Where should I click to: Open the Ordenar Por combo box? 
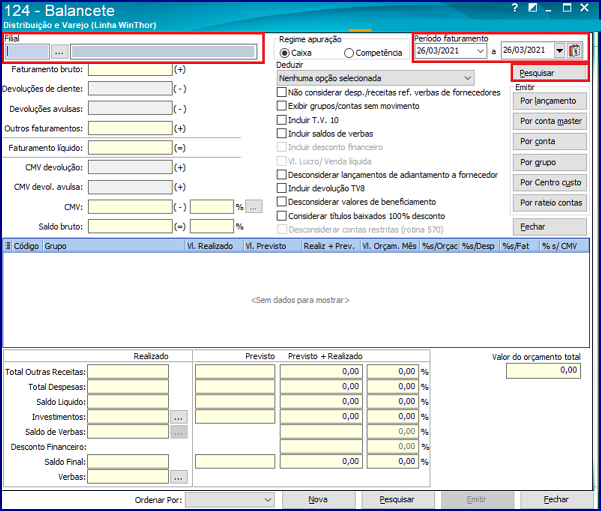229,499
